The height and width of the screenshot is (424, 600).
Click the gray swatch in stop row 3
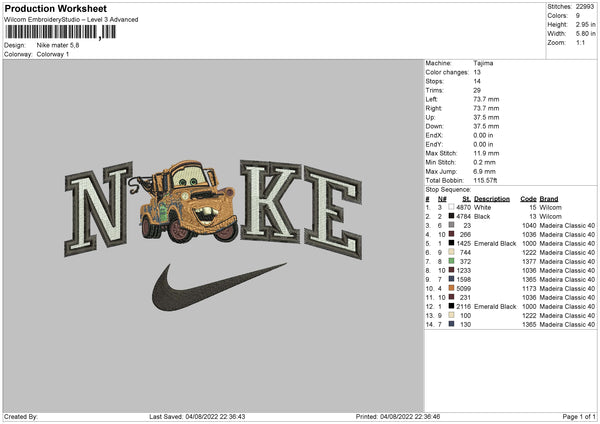tap(452, 225)
